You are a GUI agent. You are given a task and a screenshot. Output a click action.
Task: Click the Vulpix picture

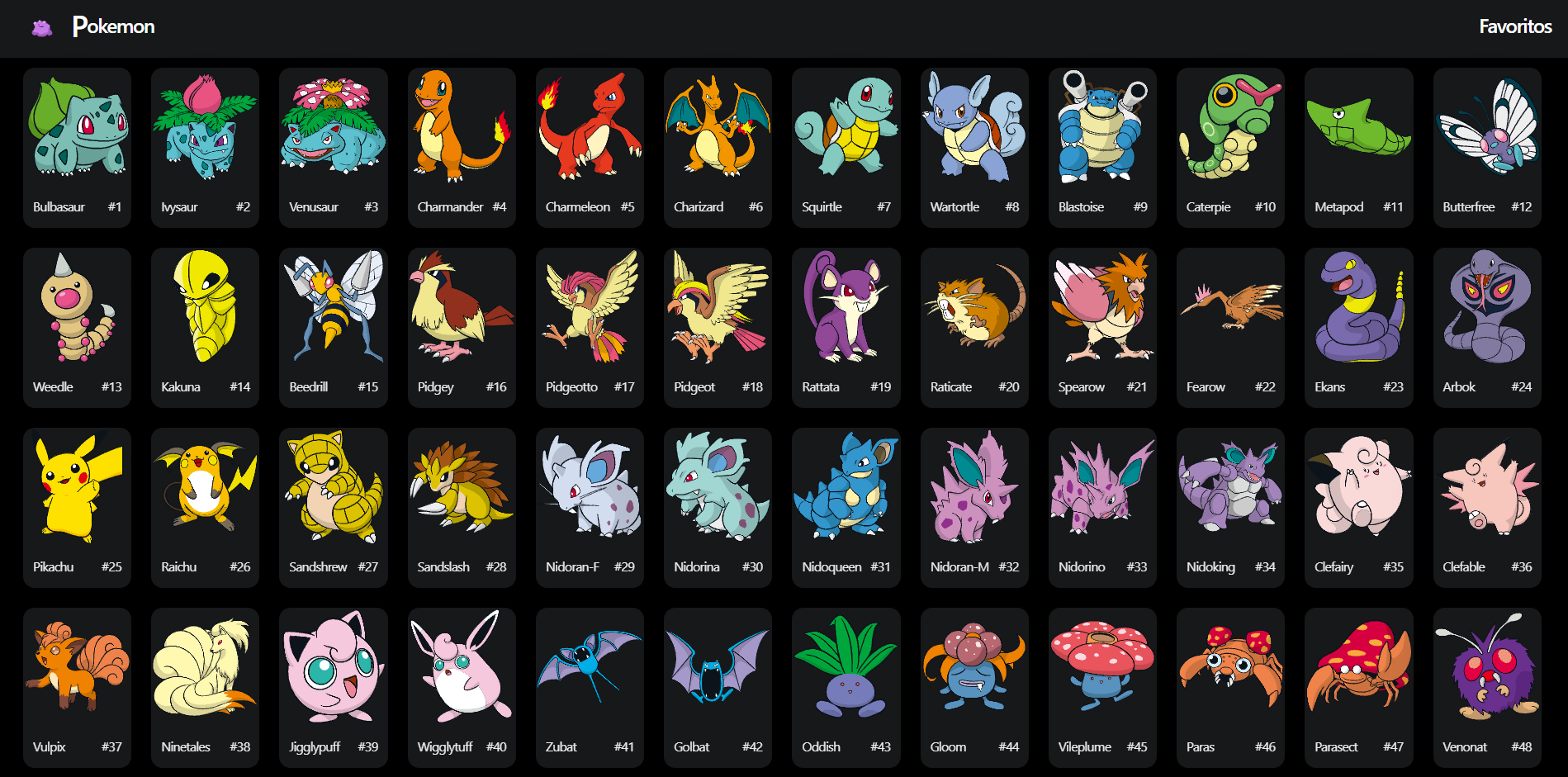pyautogui.click(x=77, y=666)
